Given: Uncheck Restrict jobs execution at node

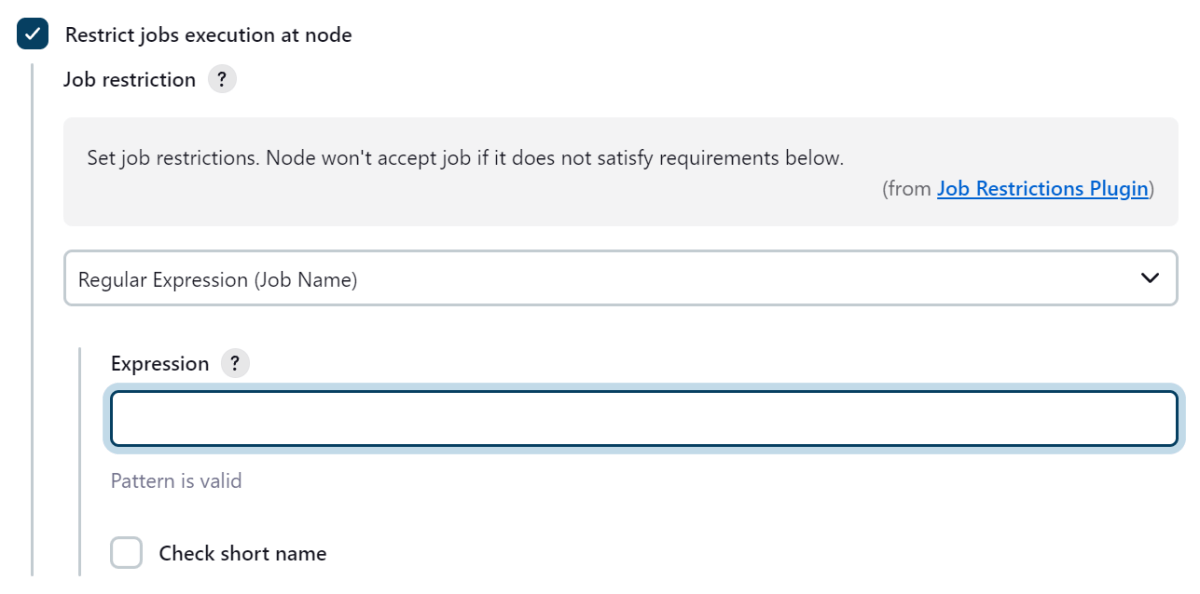Looking at the screenshot, I should coord(33,35).
